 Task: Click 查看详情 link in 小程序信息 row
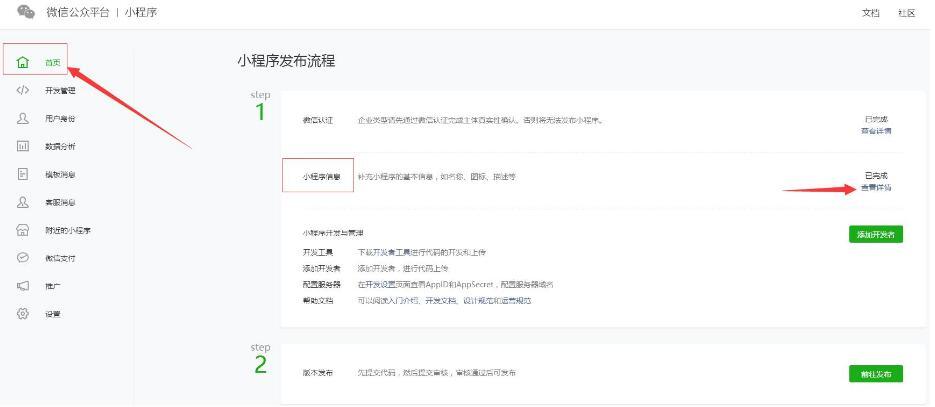pos(876,188)
